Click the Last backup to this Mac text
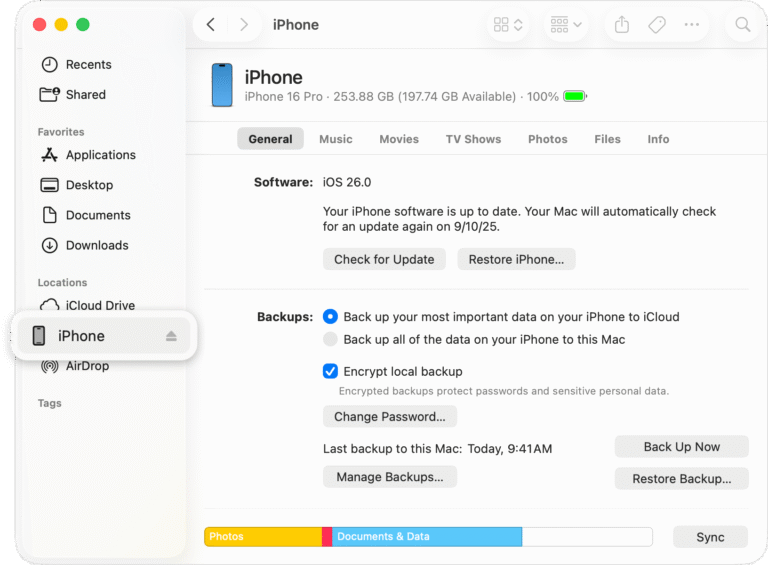 click(x=437, y=448)
